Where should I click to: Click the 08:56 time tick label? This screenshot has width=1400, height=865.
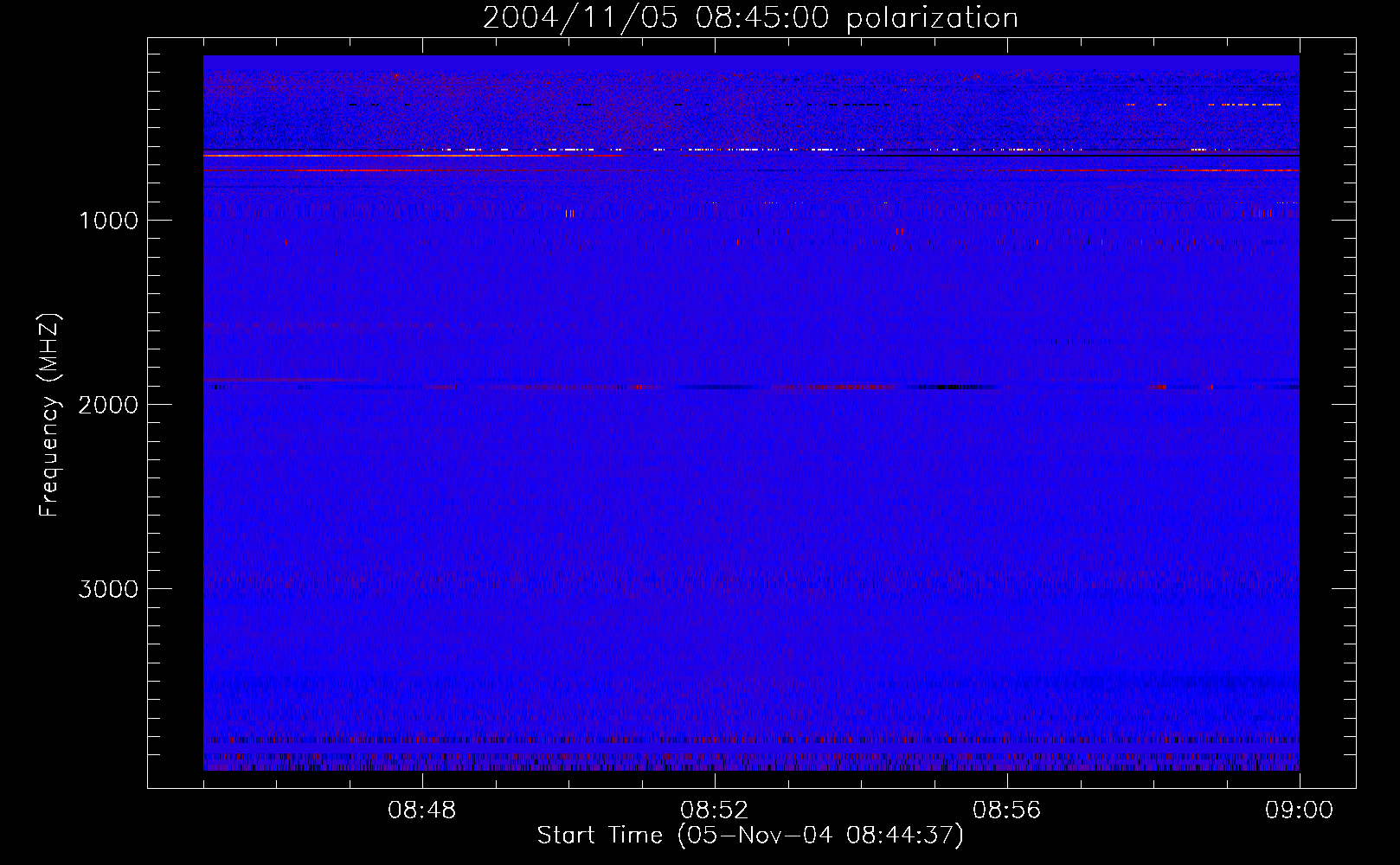click(1007, 811)
